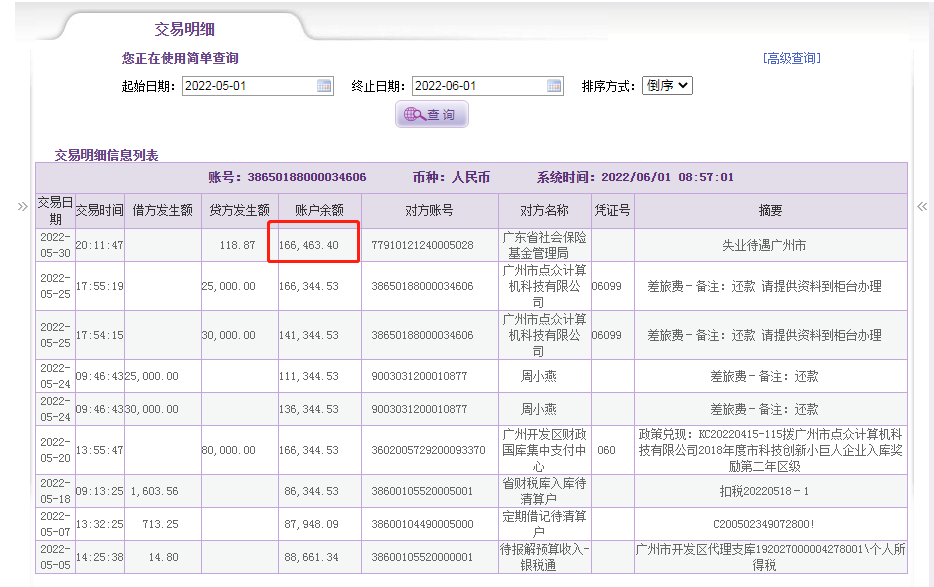Viewport: 934px width, 587px height.
Task: Click the time 20:11:47 cell
Action: pyautogui.click(x=99, y=245)
